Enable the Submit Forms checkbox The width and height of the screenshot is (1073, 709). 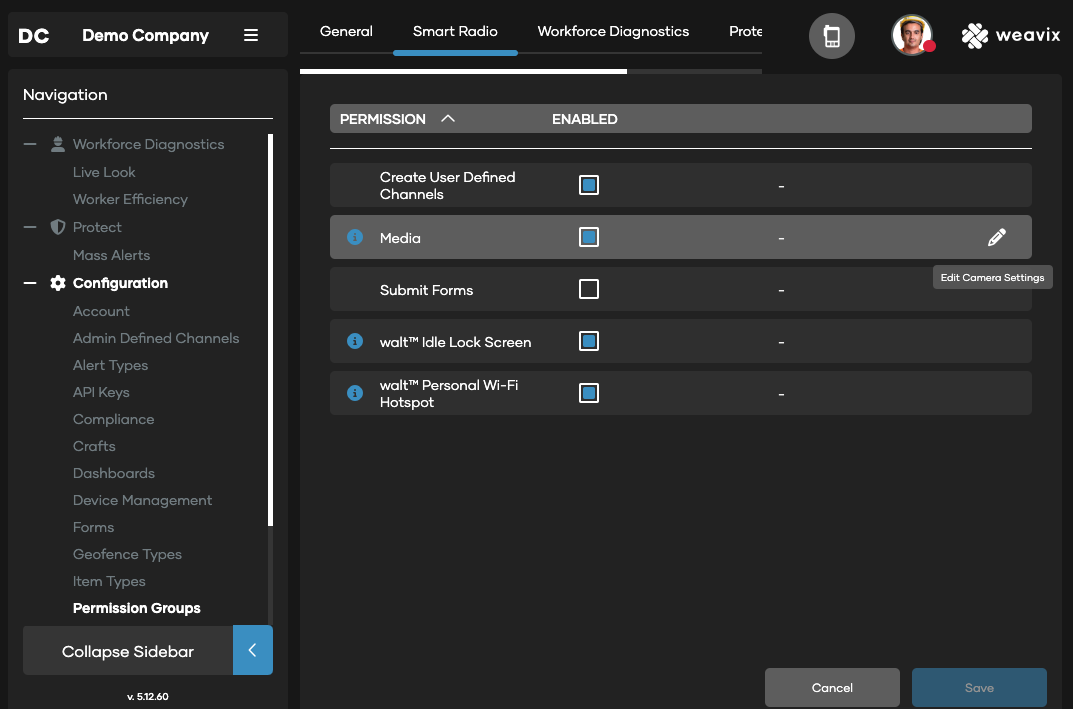point(589,289)
